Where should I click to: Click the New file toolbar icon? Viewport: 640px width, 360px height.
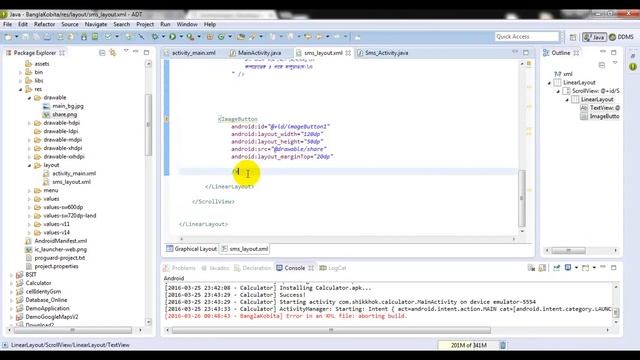coord(8,37)
